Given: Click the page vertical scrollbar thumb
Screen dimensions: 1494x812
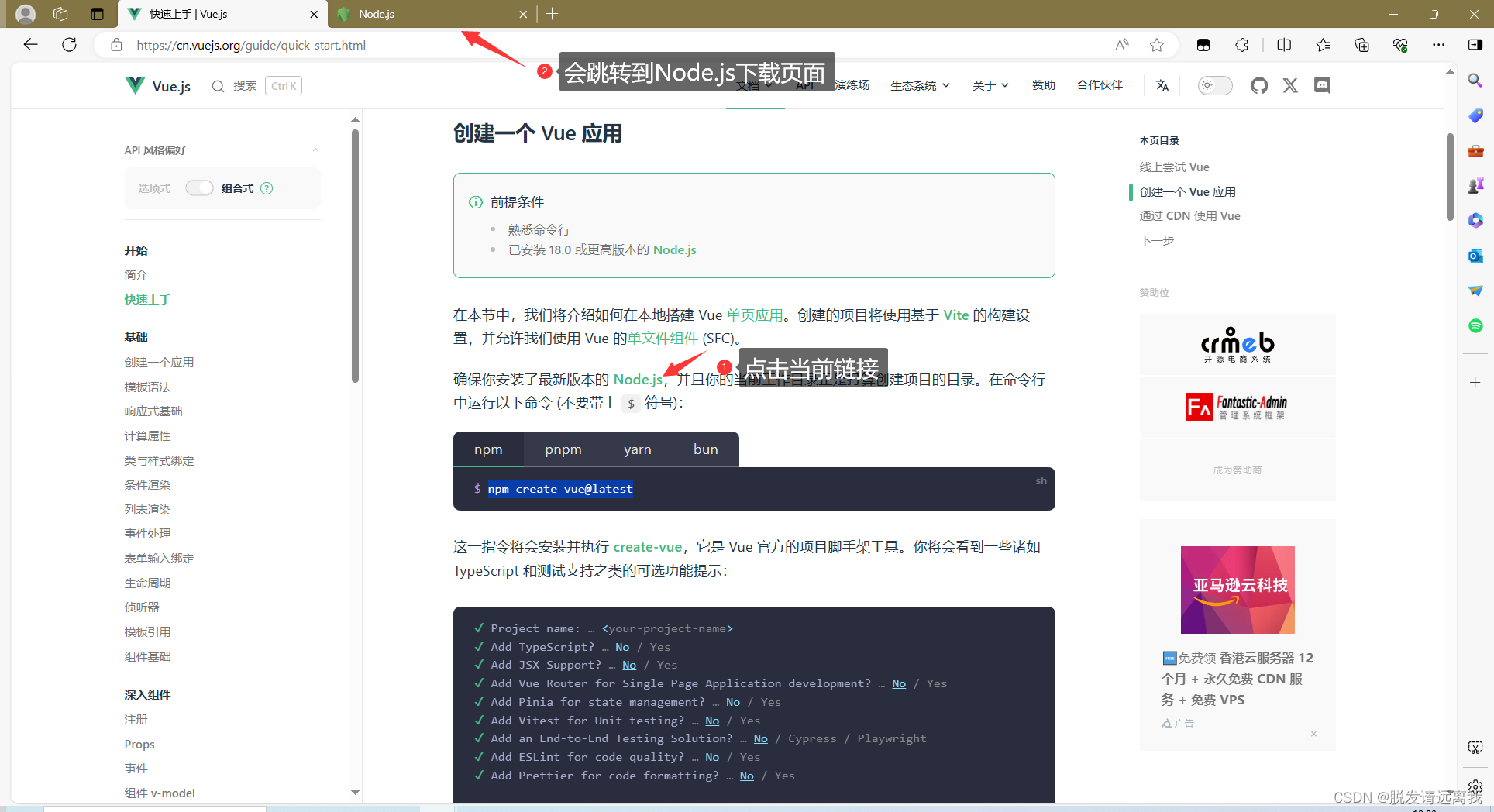Looking at the screenshot, I should click(1450, 177).
